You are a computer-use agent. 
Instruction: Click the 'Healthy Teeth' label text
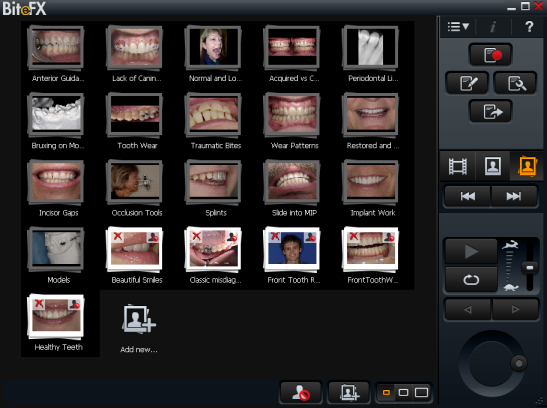59,347
